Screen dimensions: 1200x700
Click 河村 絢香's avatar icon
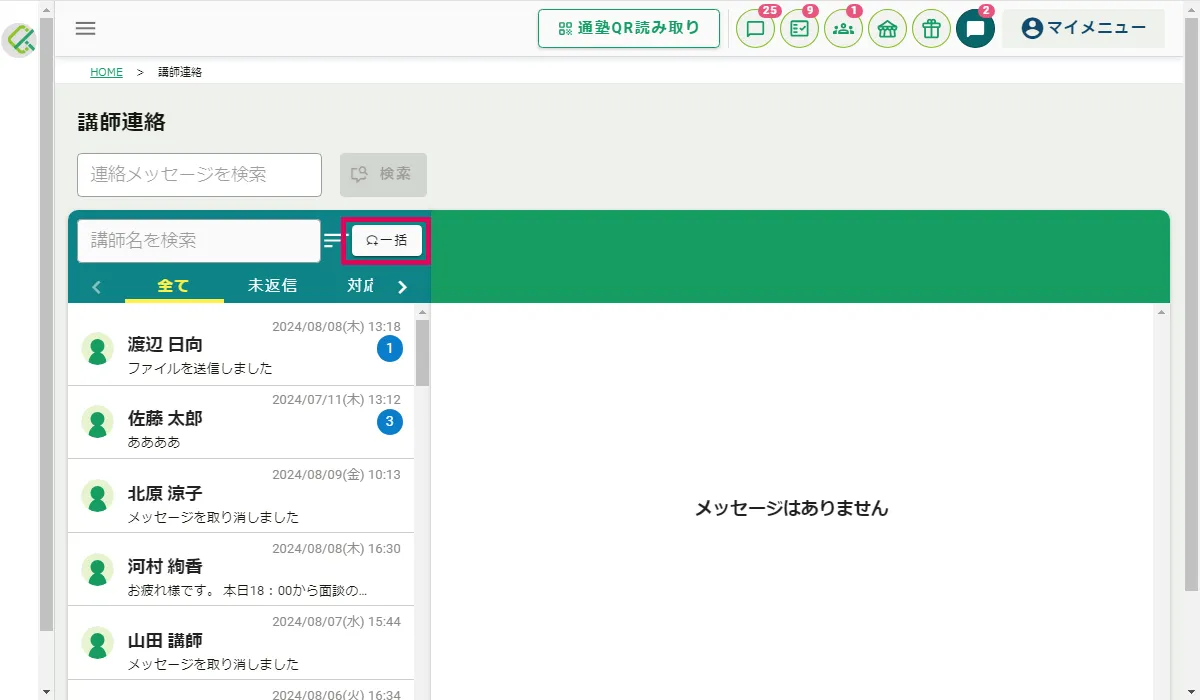coord(97,569)
